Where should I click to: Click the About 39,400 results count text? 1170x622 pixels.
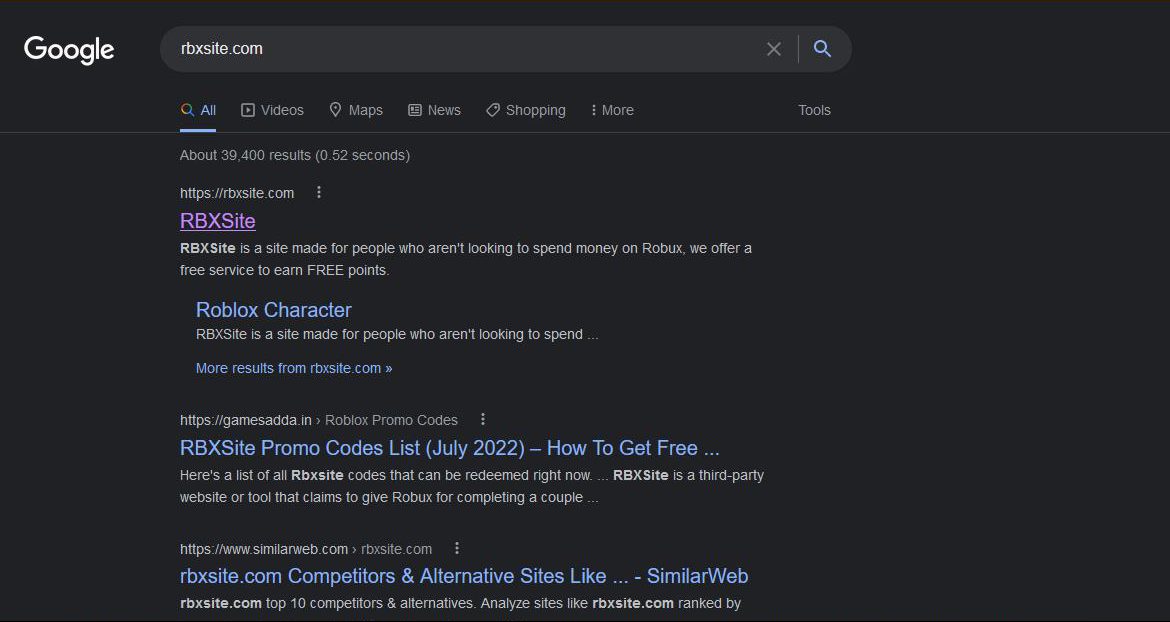(295, 155)
